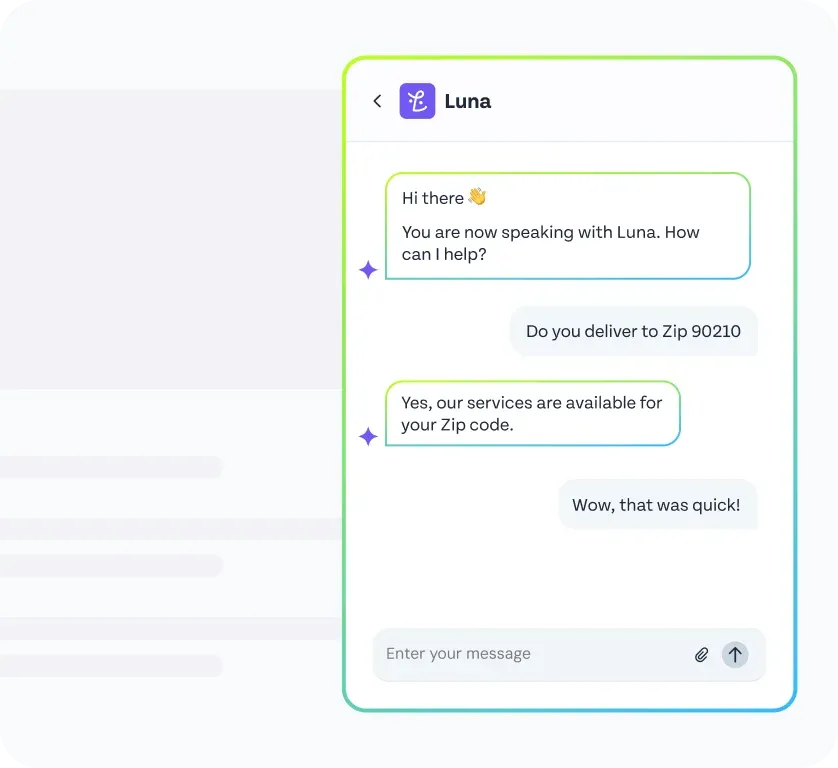Click the greeting bubble from Luna

coord(567,225)
